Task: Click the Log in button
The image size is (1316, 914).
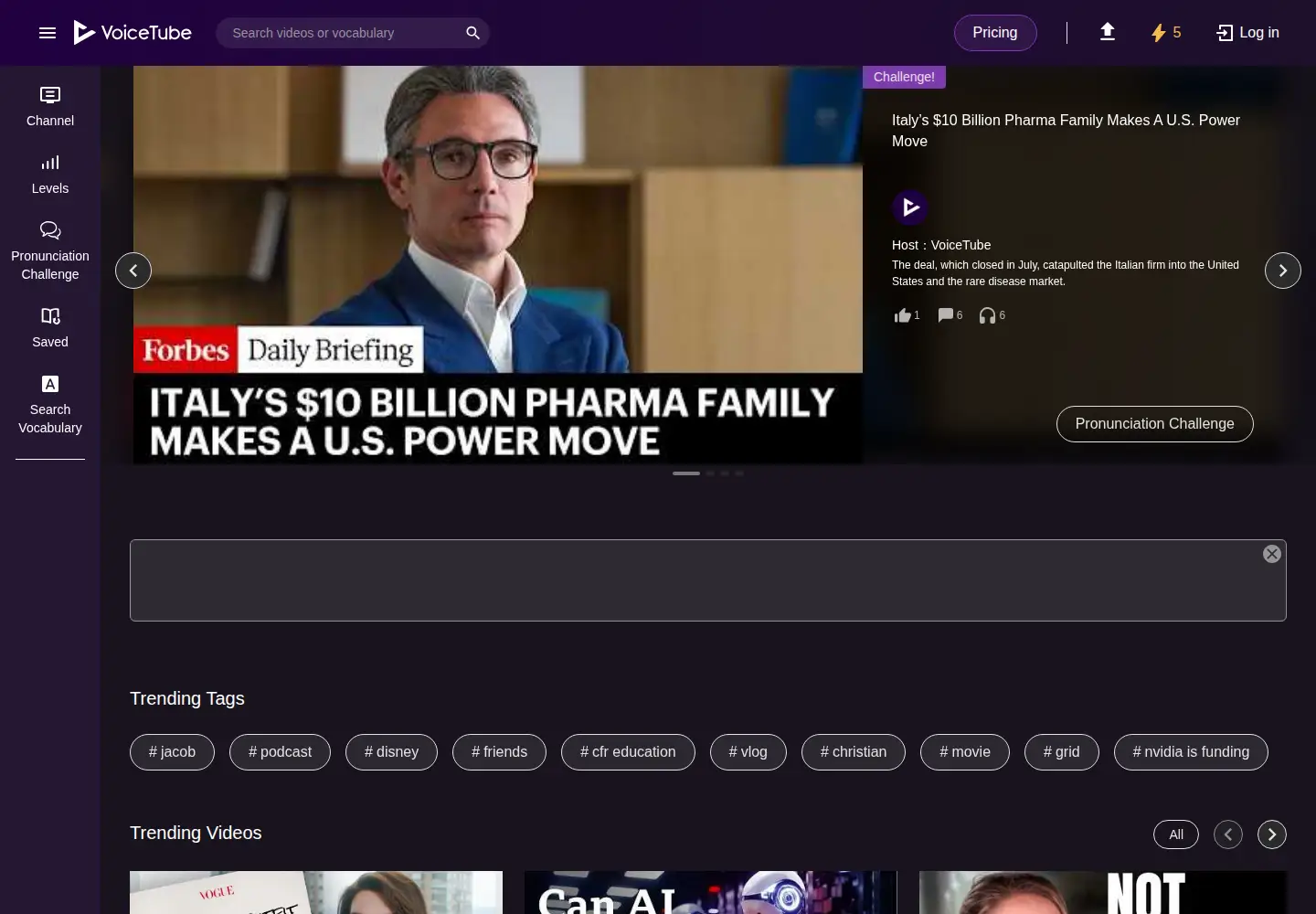Action: pos(1247,33)
